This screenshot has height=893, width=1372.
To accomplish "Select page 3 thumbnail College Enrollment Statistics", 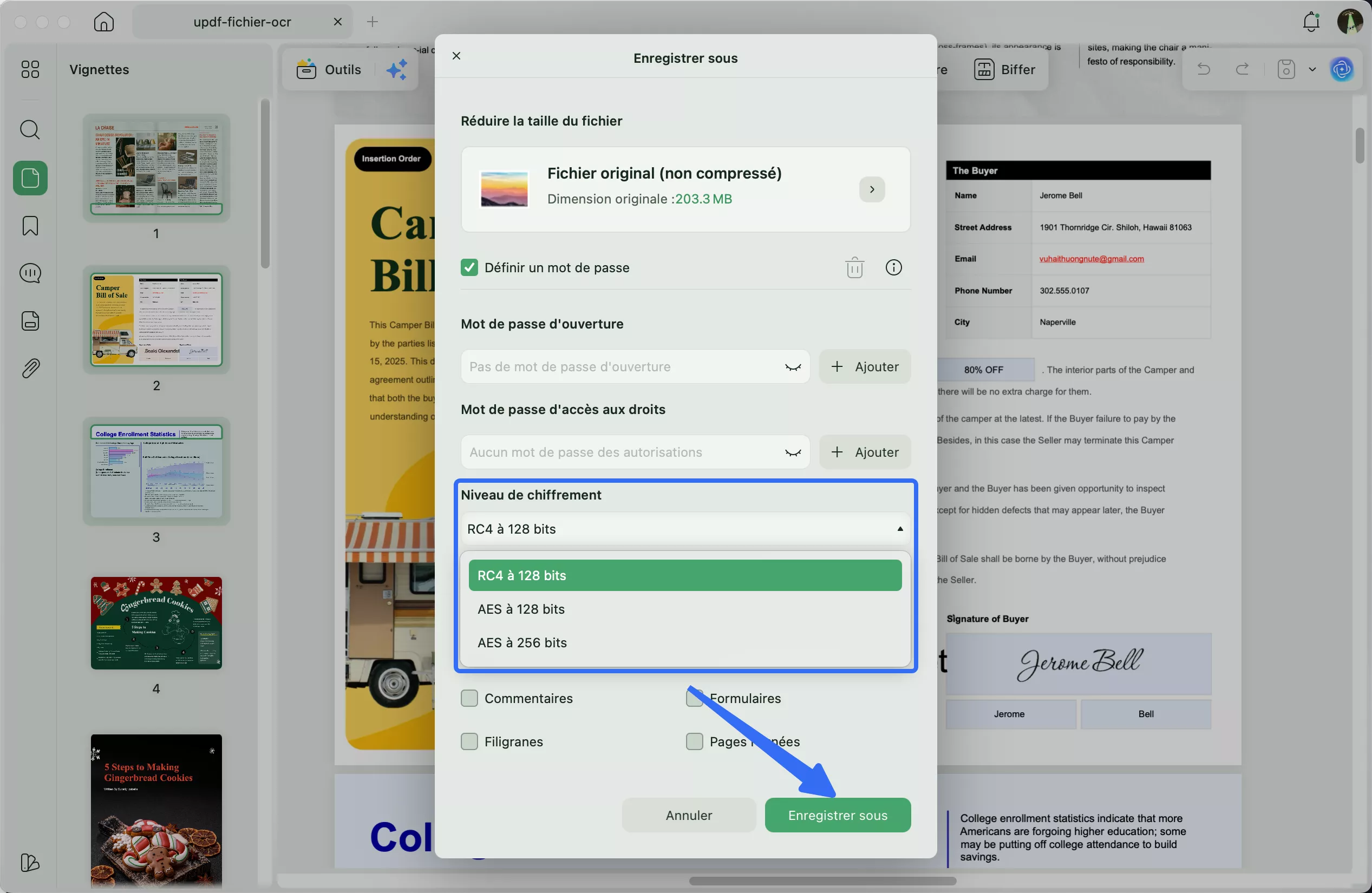I will (x=156, y=471).
